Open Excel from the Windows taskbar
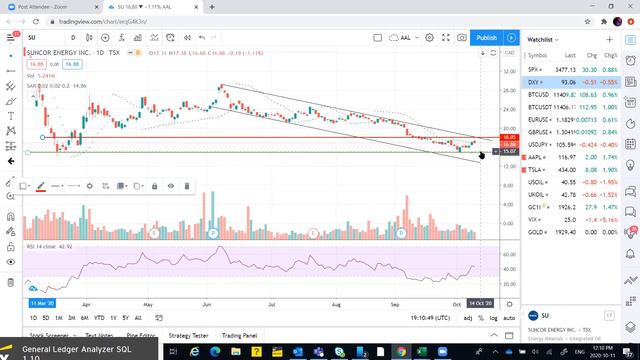 pos(421,351)
